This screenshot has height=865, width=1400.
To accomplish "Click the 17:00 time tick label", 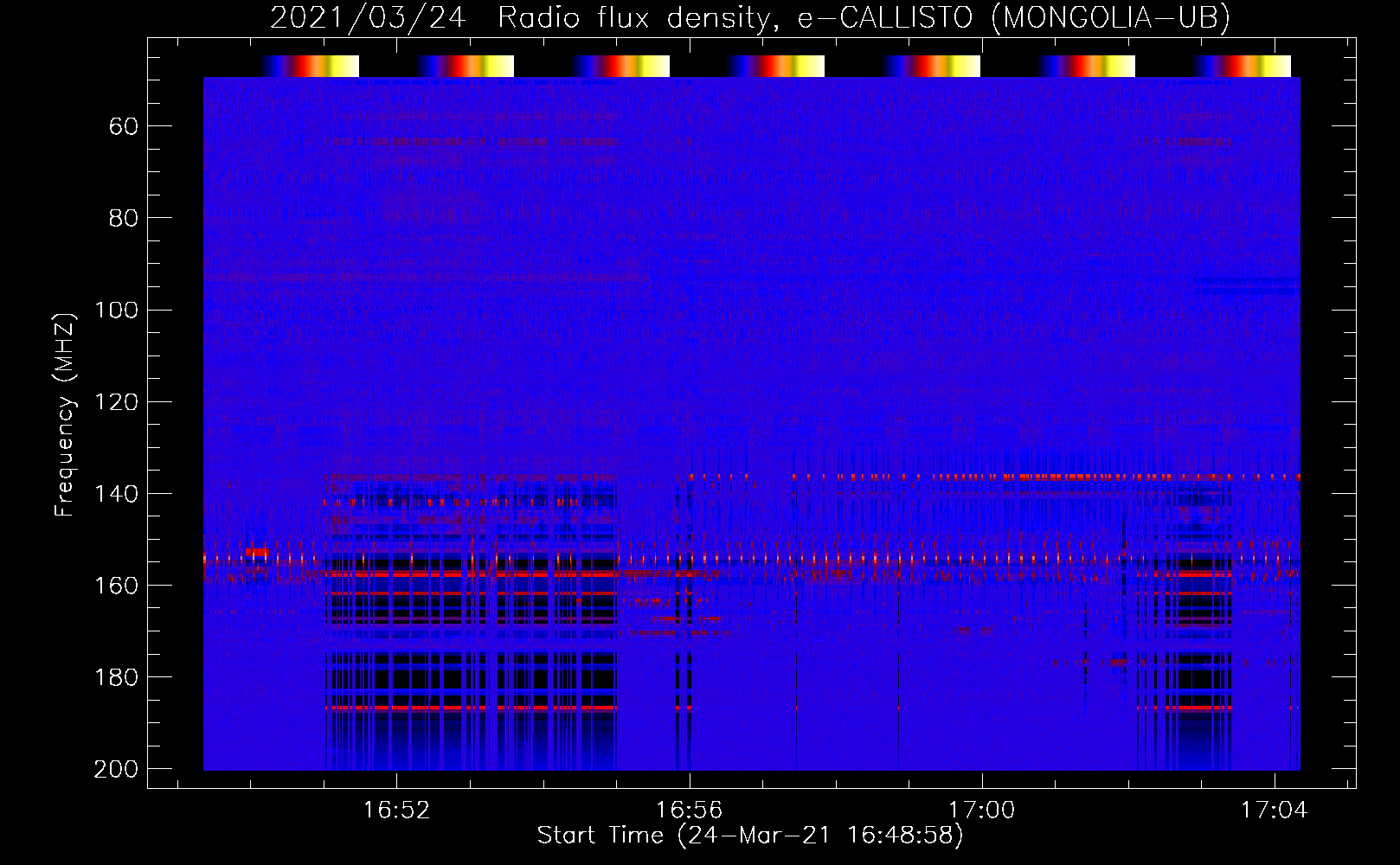I will tap(981, 811).
